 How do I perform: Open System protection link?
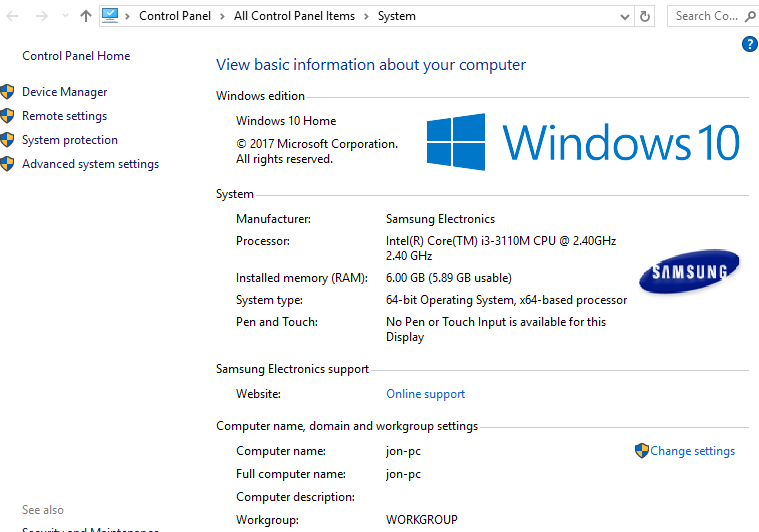70,140
